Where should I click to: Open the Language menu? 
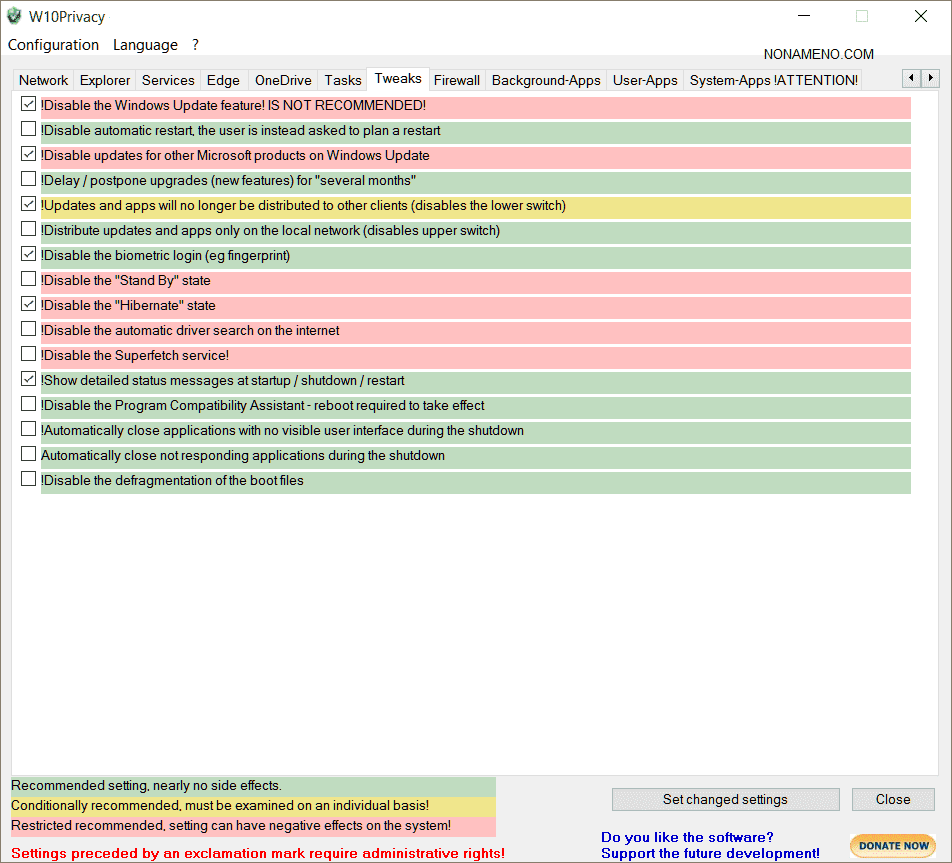point(145,45)
